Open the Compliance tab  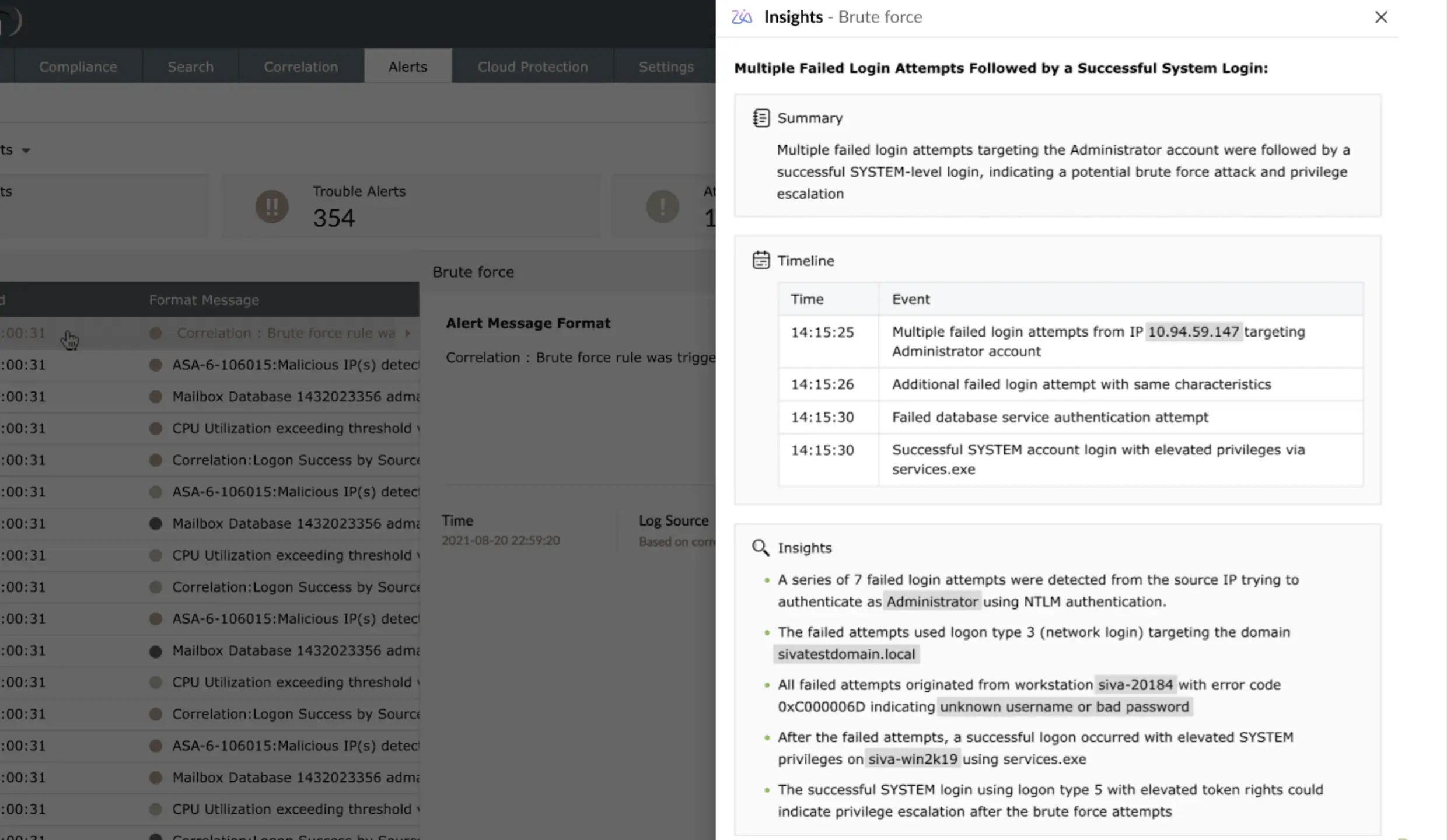click(78, 66)
